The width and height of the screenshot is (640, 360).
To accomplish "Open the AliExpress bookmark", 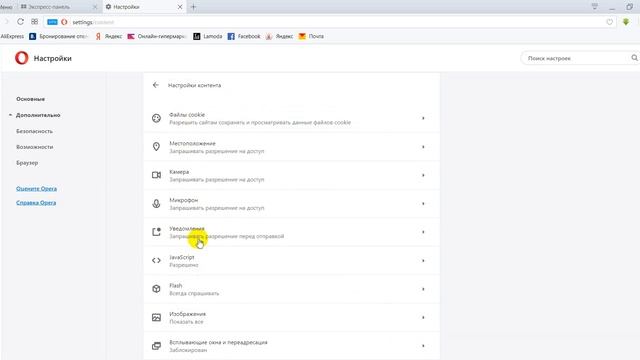I will coord(12,36).
